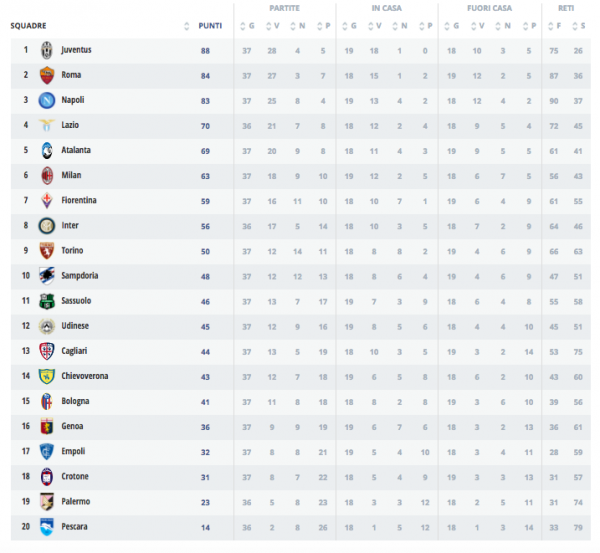The image size is (600, 553).
Task: Click the Juventus team crest
Action: pyautogui.click(x=46, y=50)
